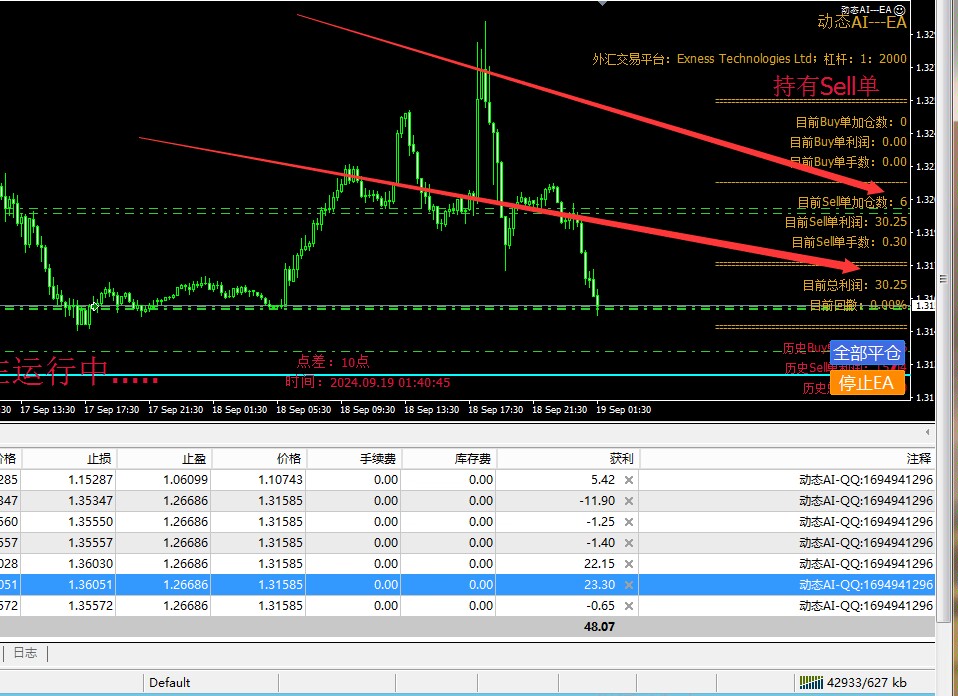Close the order with 22.15 profit
The width and height of the screenshot is (958, 696).
pyautogui.click(x=628, y=564)
